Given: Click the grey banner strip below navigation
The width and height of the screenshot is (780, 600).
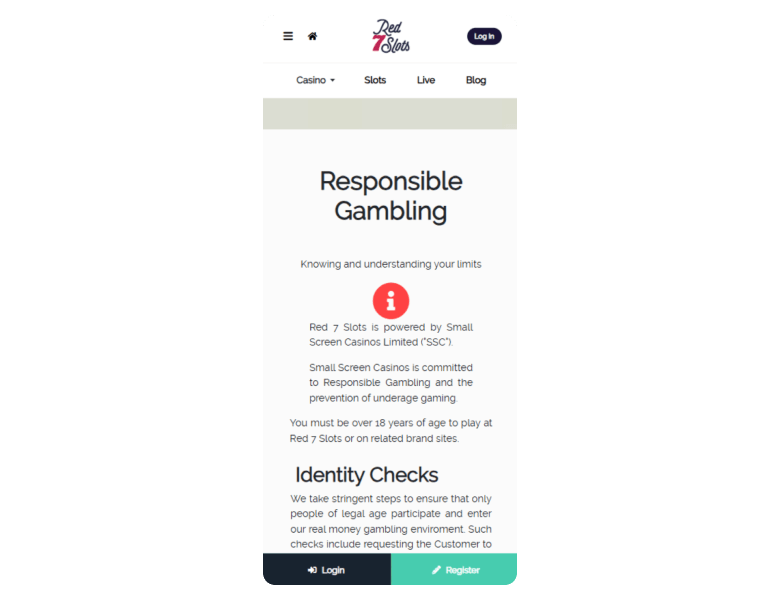Looking at the screenshot, I should 390,114.
